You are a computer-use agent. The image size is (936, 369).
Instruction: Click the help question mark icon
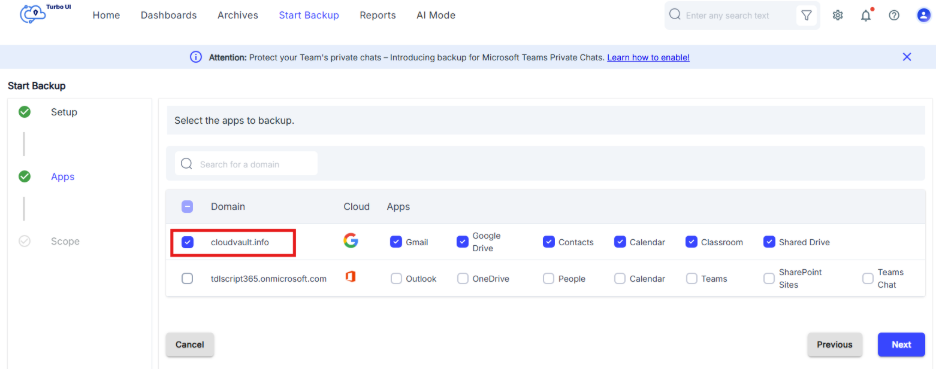(894, 16)
